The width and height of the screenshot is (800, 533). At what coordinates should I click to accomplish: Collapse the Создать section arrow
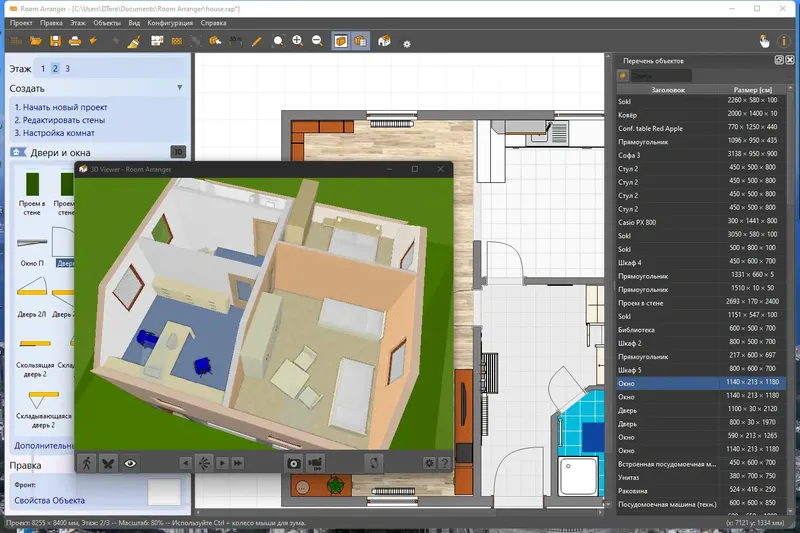180,88
